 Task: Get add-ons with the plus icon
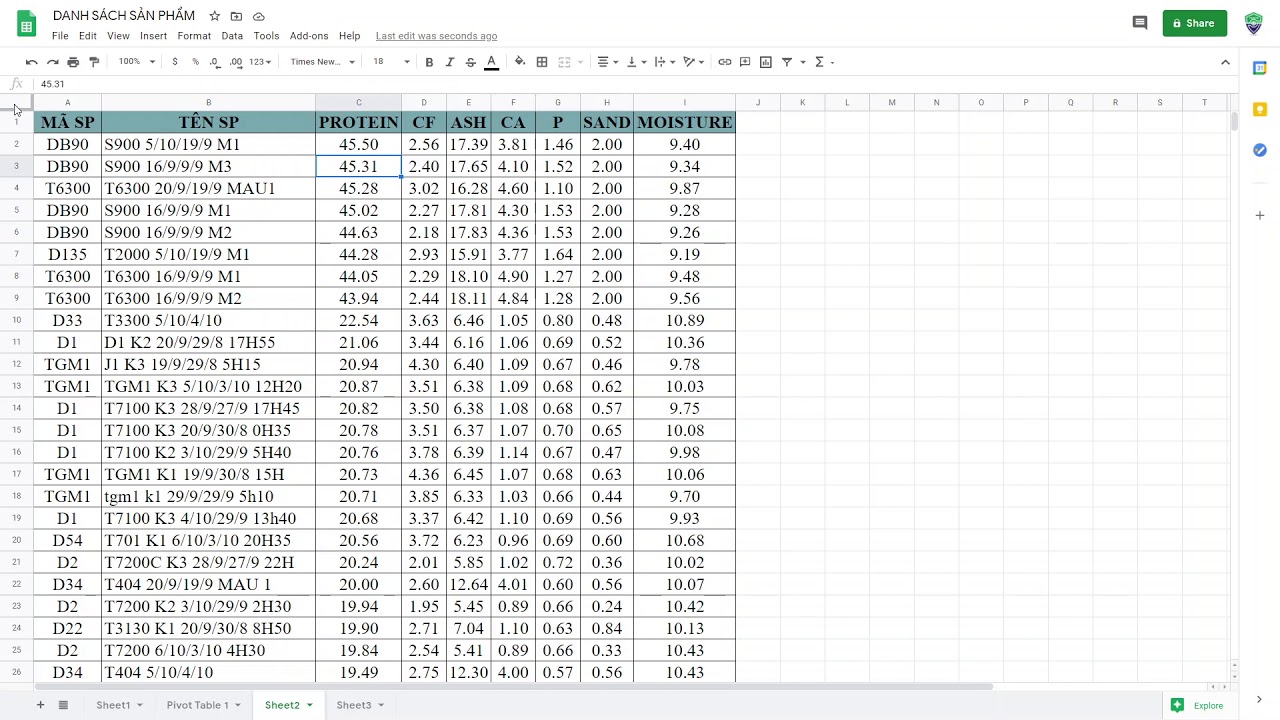pos(1260,215)
